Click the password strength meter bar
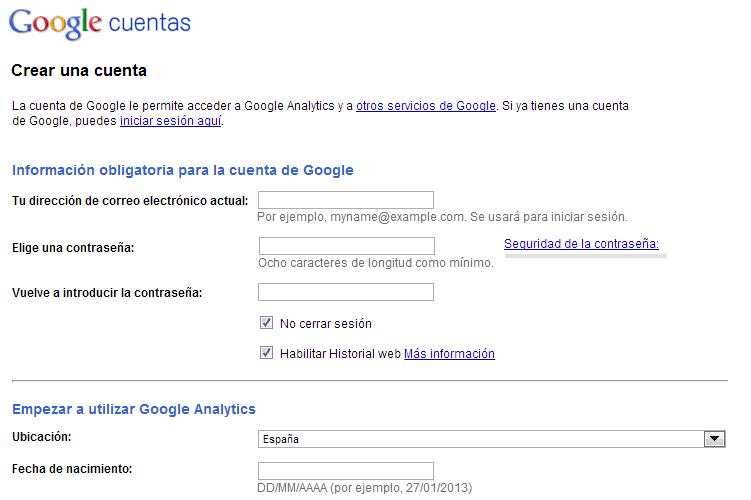This screenshot has height=500, width=751. tap(585, 256)
